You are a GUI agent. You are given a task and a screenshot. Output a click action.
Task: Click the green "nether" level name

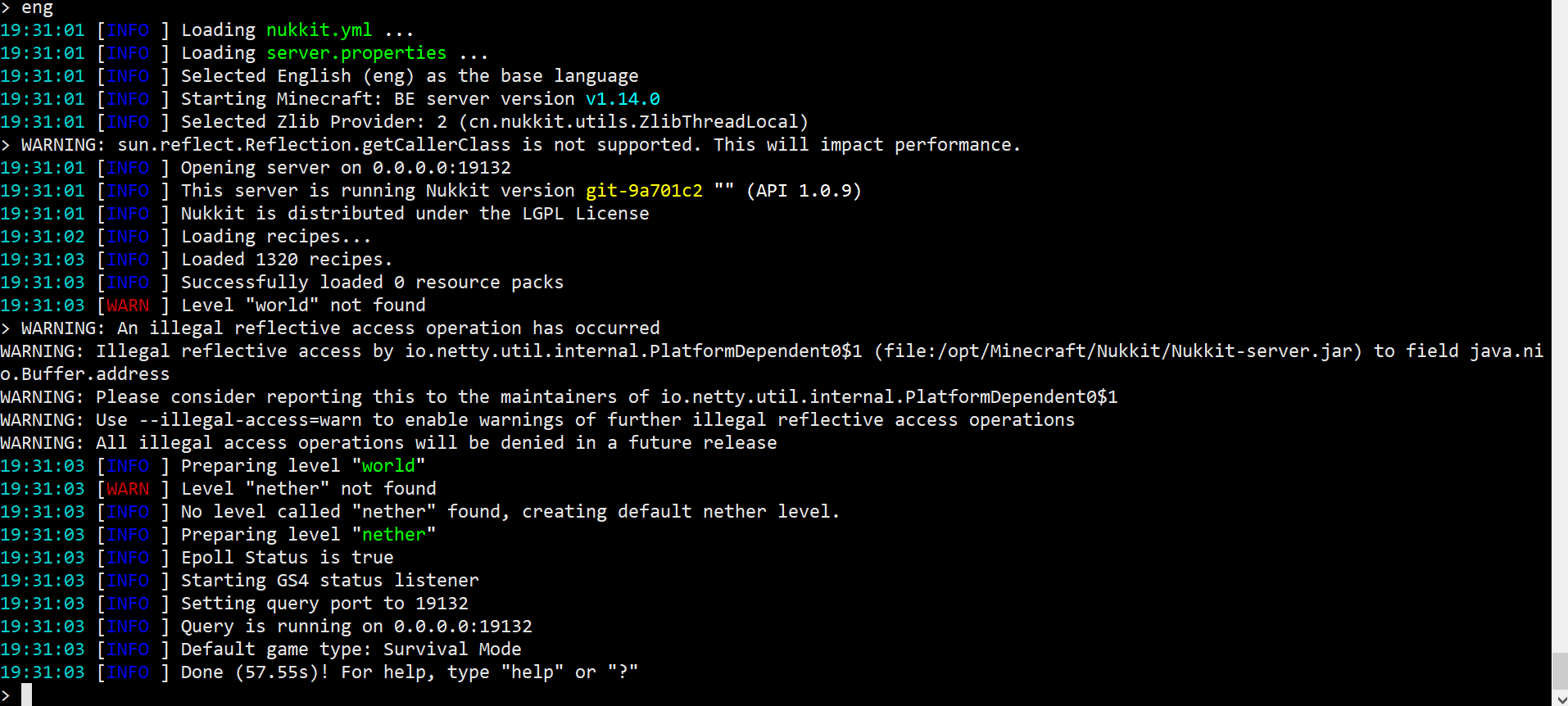click(x=394, y=535)
